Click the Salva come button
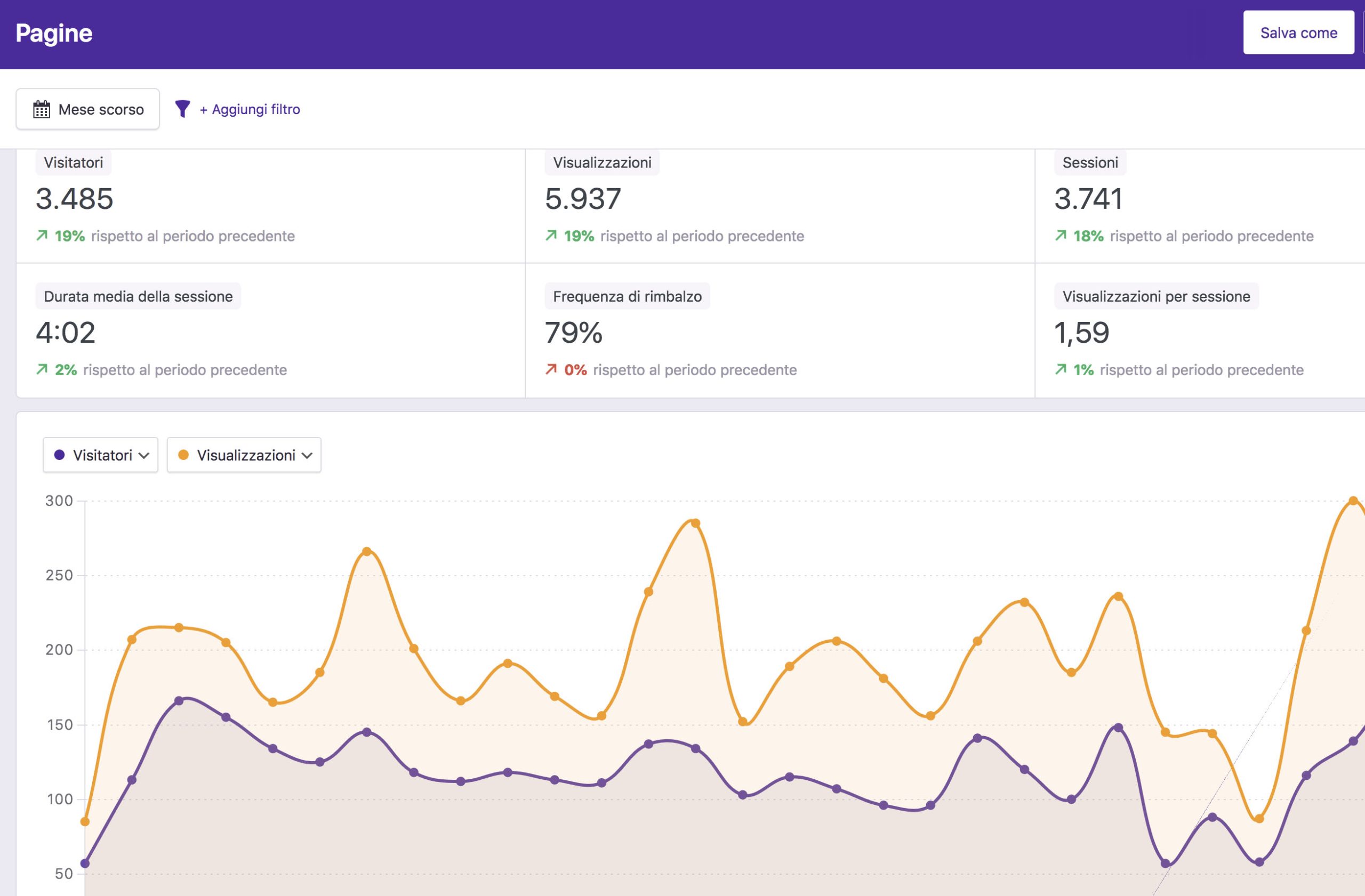 click(1298, 33)
